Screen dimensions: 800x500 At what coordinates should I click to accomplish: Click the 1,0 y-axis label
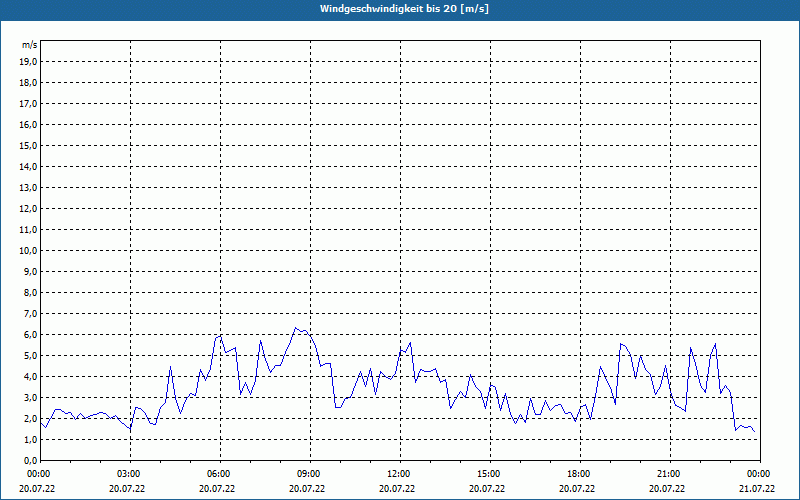click(x=30, y=439)
